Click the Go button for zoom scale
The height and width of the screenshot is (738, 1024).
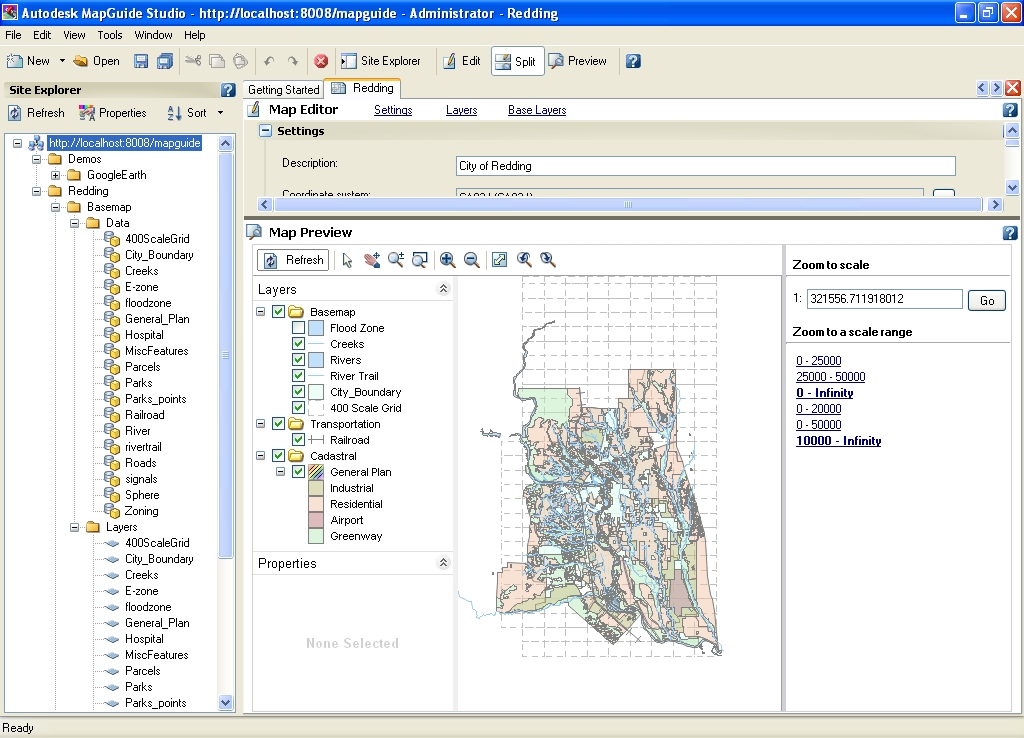tap(987, 300)
